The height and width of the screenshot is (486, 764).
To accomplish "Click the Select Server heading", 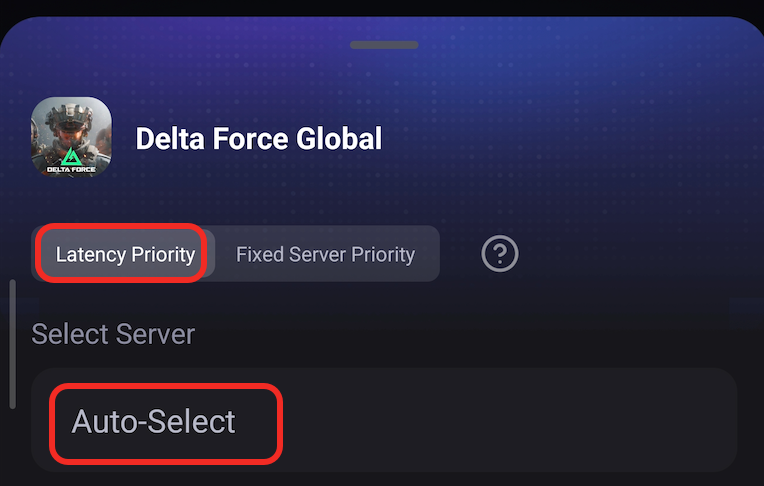I will (x=113, y=333).
